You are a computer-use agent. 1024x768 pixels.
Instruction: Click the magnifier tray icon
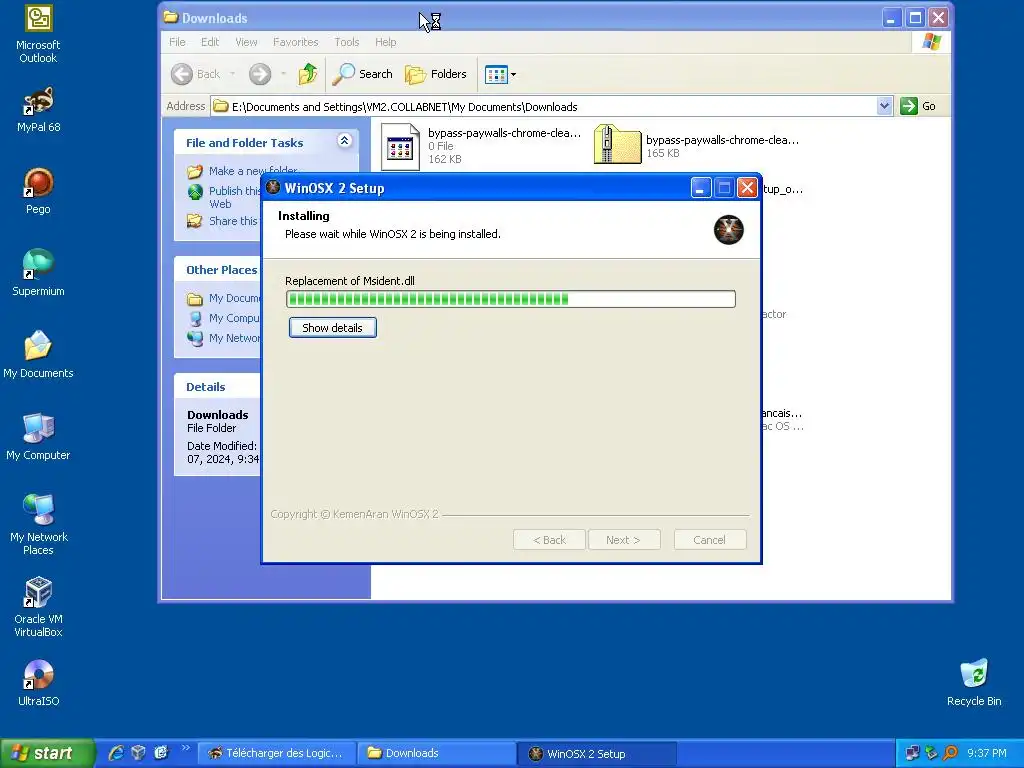950,754
